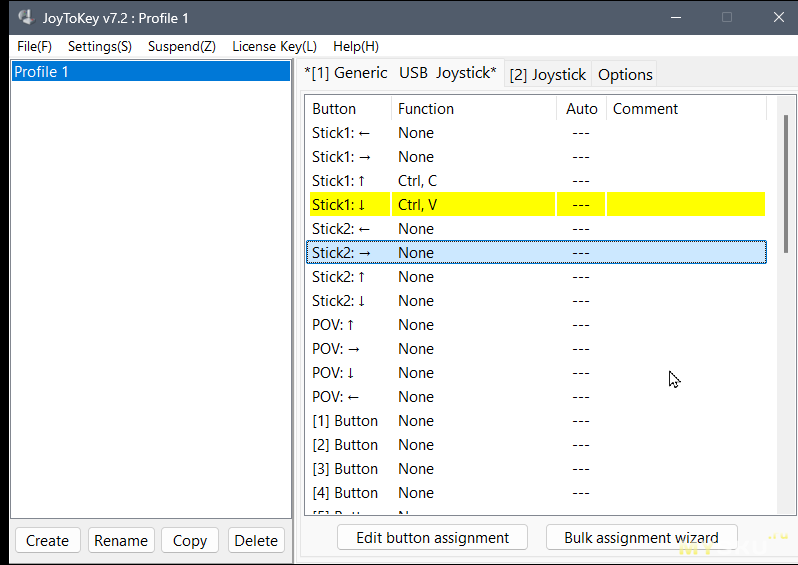Click the Copy profile button

pyautogui.click(x=189, y=540)
